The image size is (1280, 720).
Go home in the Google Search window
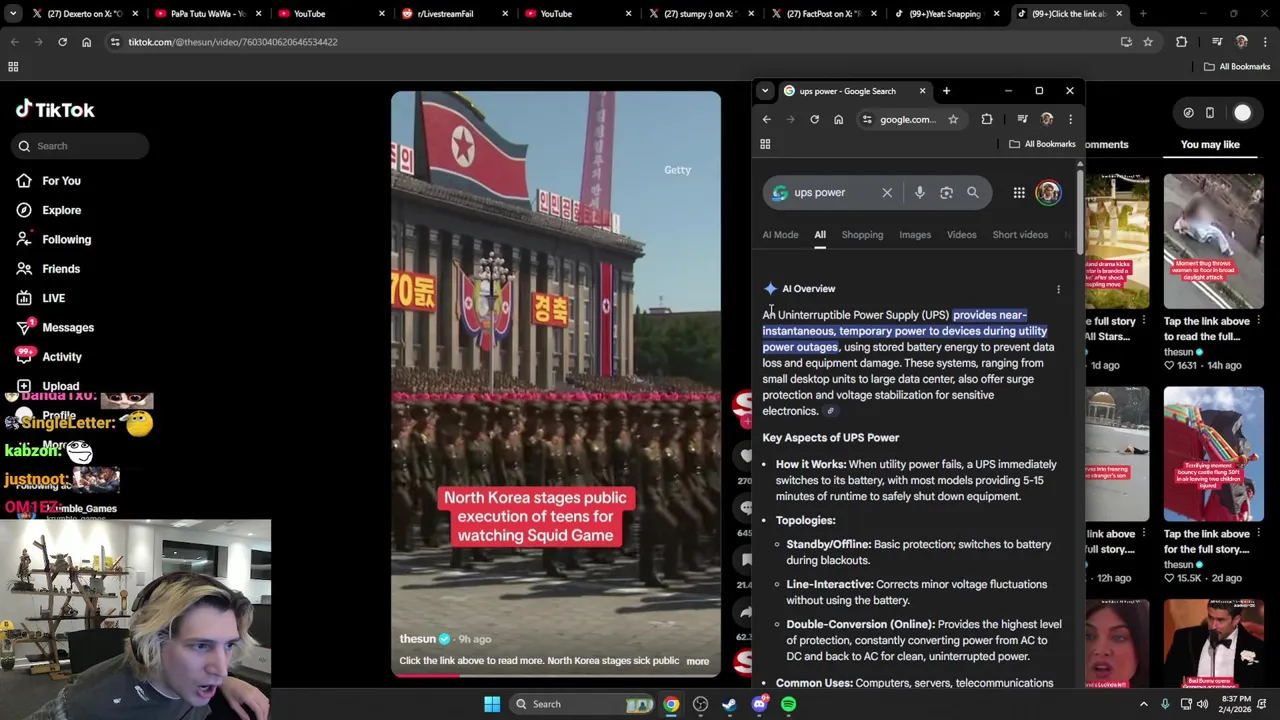(839, 120)
